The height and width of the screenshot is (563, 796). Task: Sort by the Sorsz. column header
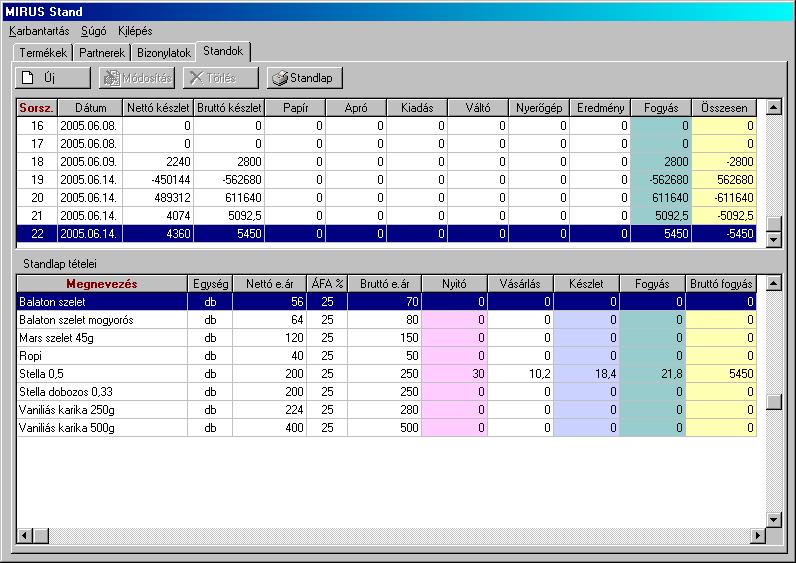pyautogui.click(x=37, y=108)
